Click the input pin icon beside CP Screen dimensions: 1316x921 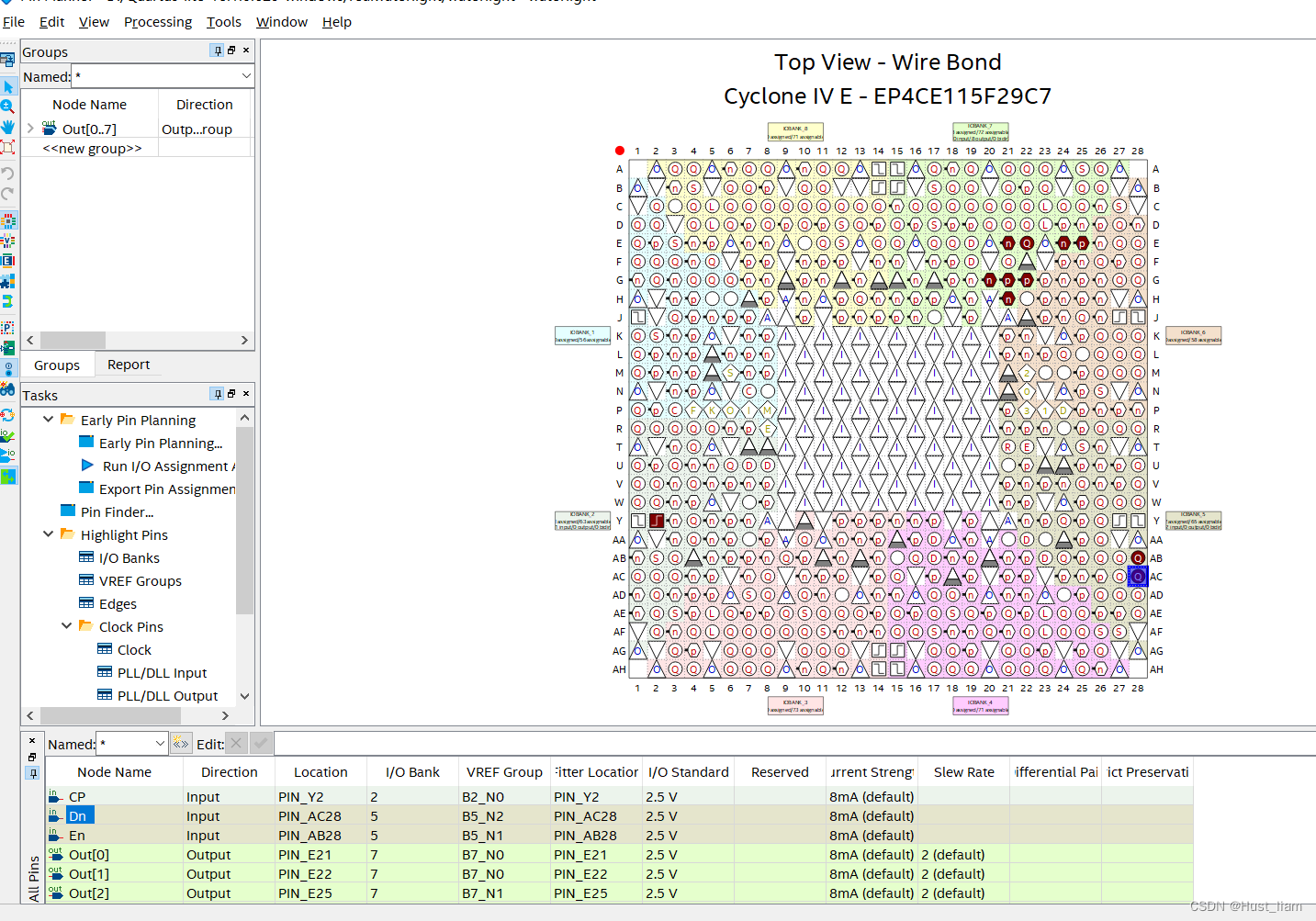pyautogui.click(x=55, y=796)
